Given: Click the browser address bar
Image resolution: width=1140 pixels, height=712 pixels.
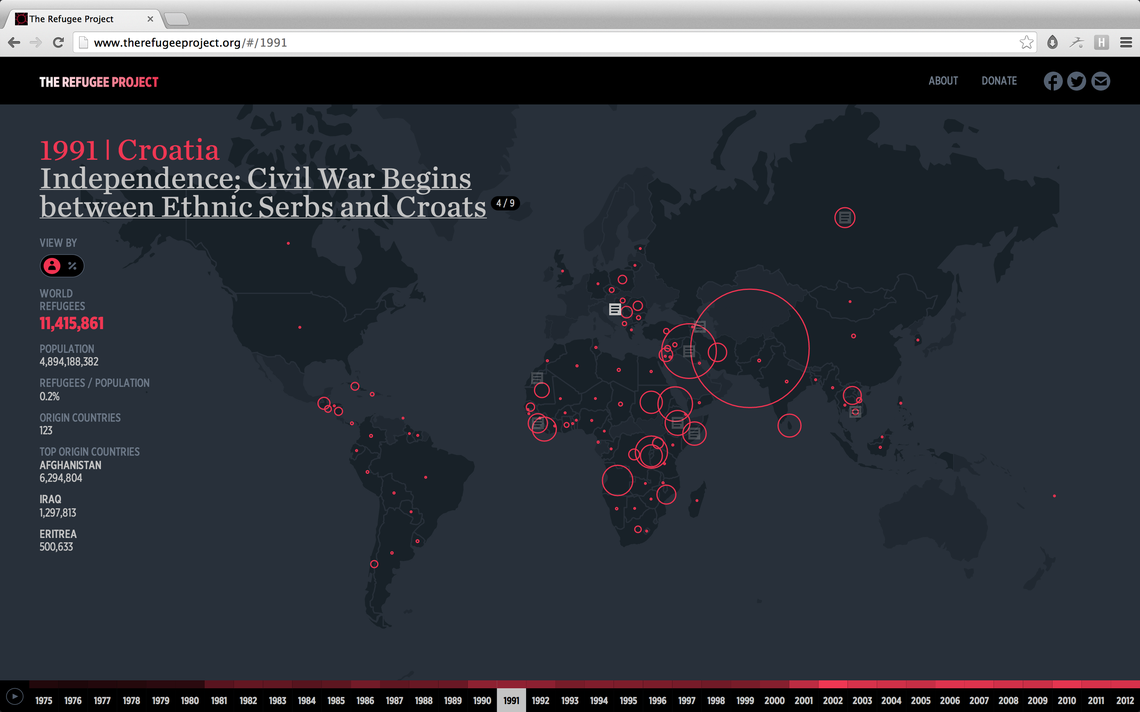Looking at the screenshot, I should (x=300, y=42).
